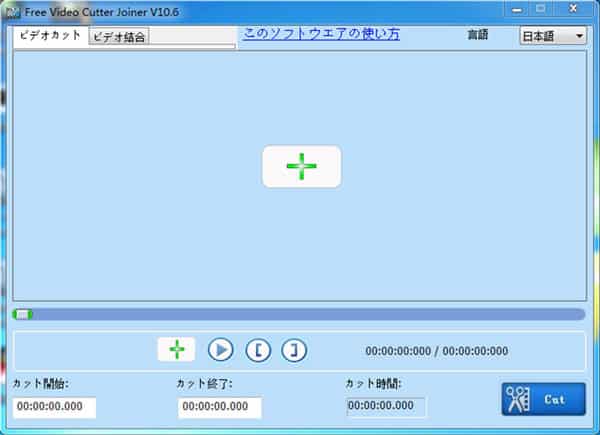Screen dimensions: 600x435
Task: Switch to the ビデオ結合 tab
Action: point(119,37)
